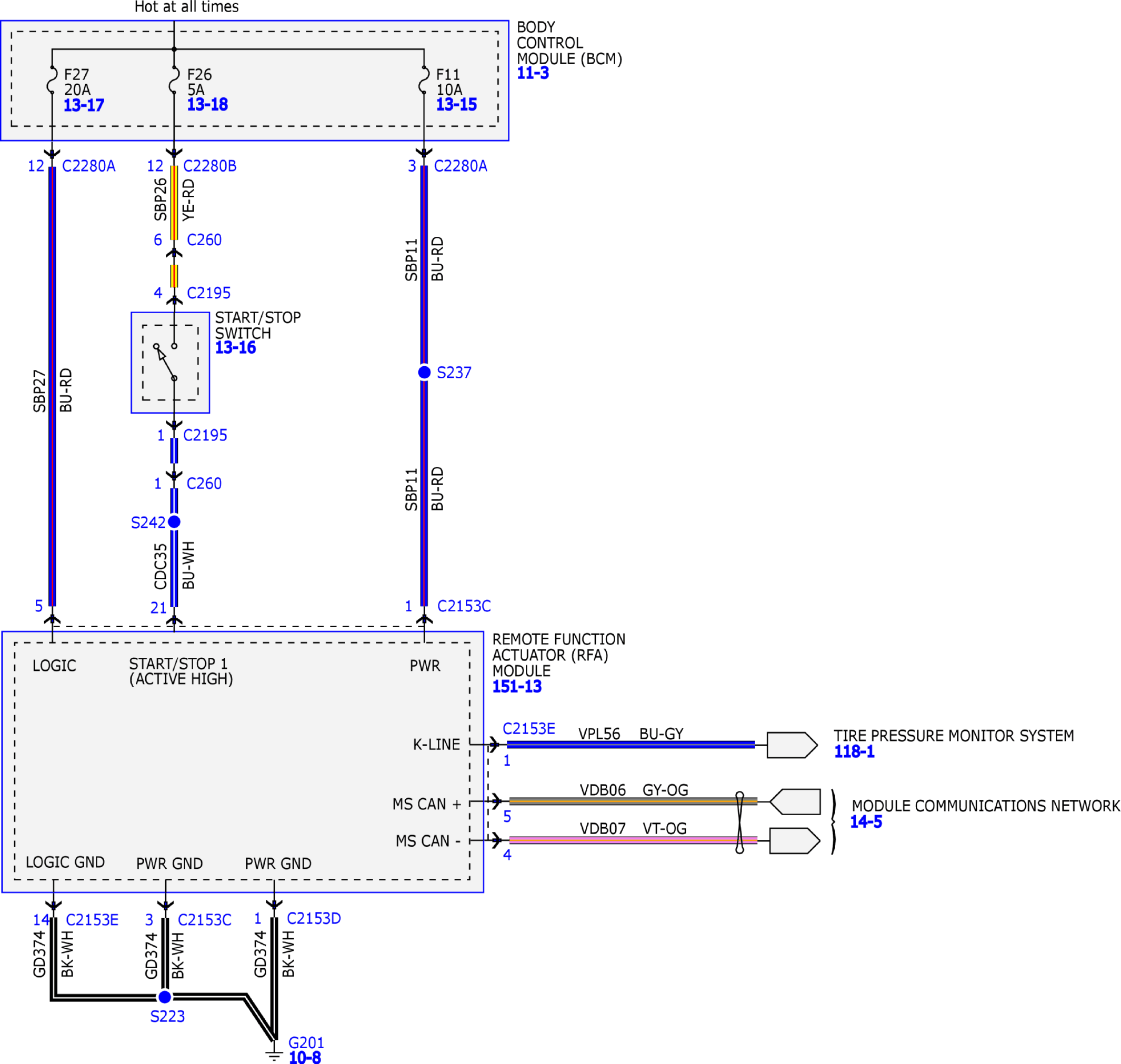
Task: Click the S242 splice dot
Action: click(x=174, y=521)
